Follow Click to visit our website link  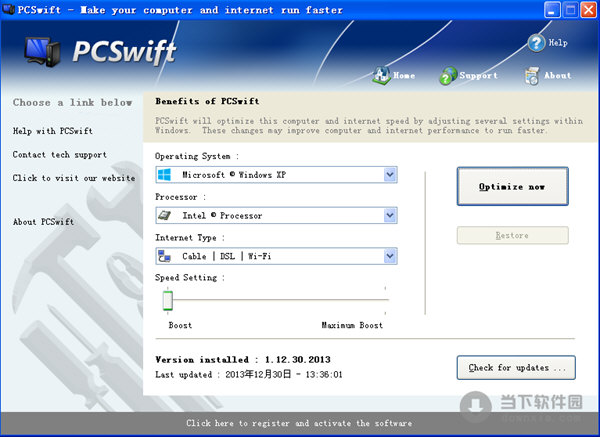[x=74, y=178]
